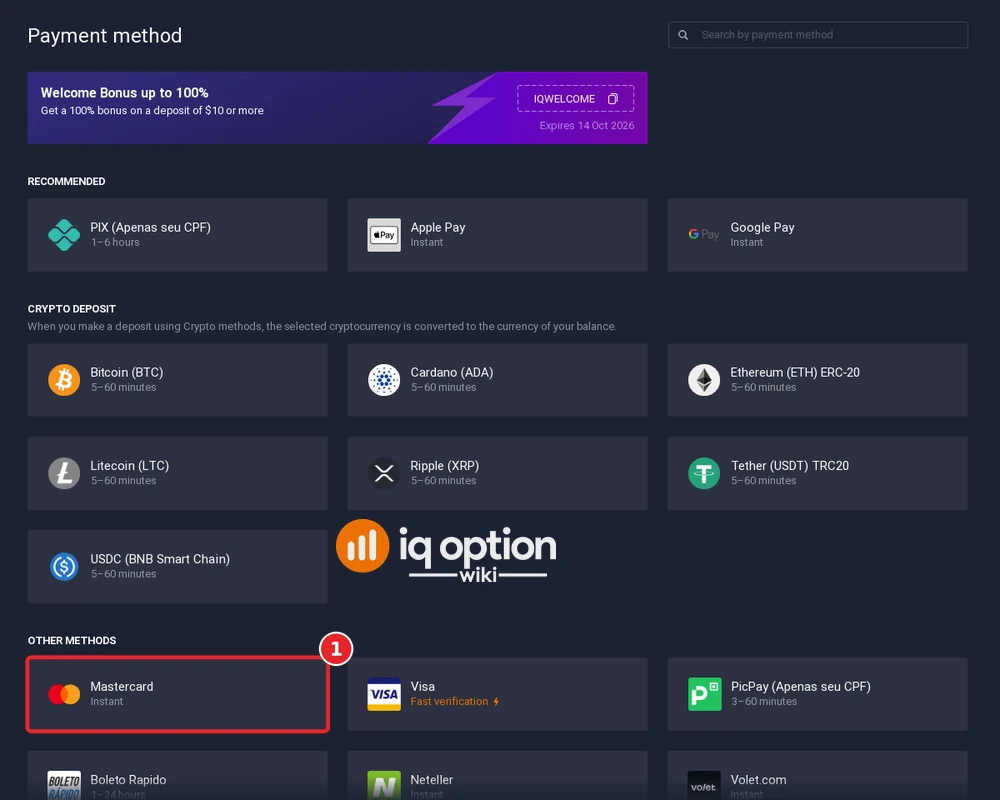Click the VISA card logo

click(384, 694)
